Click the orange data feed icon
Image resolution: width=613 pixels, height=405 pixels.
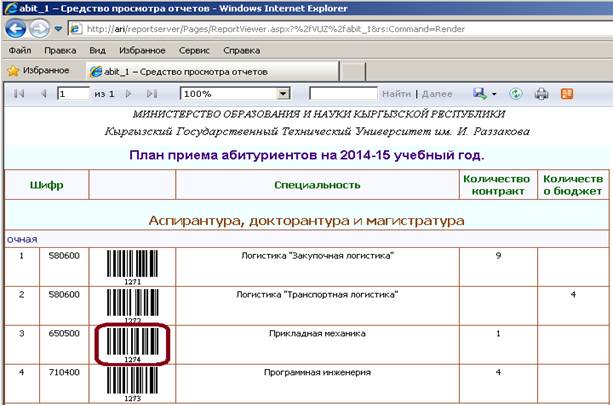click(x=567, y=94)
